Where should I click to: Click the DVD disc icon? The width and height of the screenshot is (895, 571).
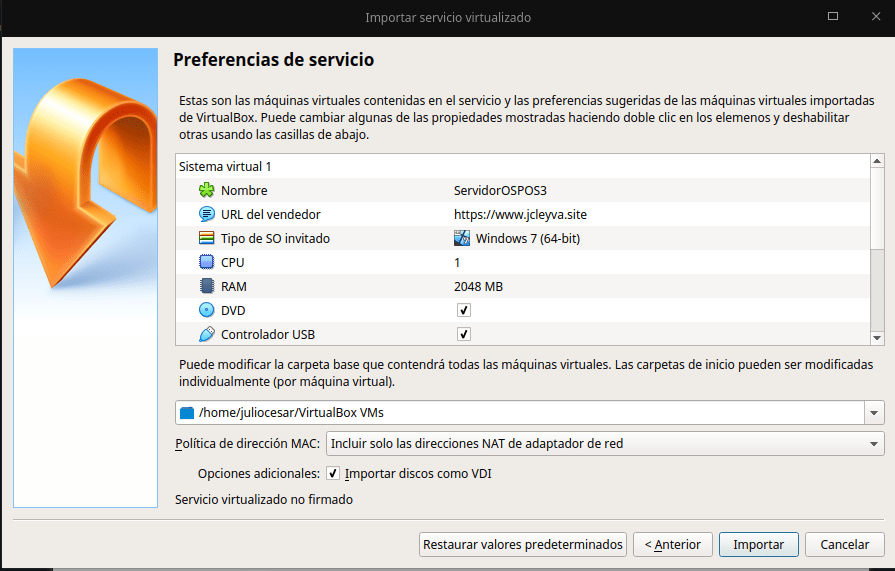pyautogui.click(x=207, y=310)
